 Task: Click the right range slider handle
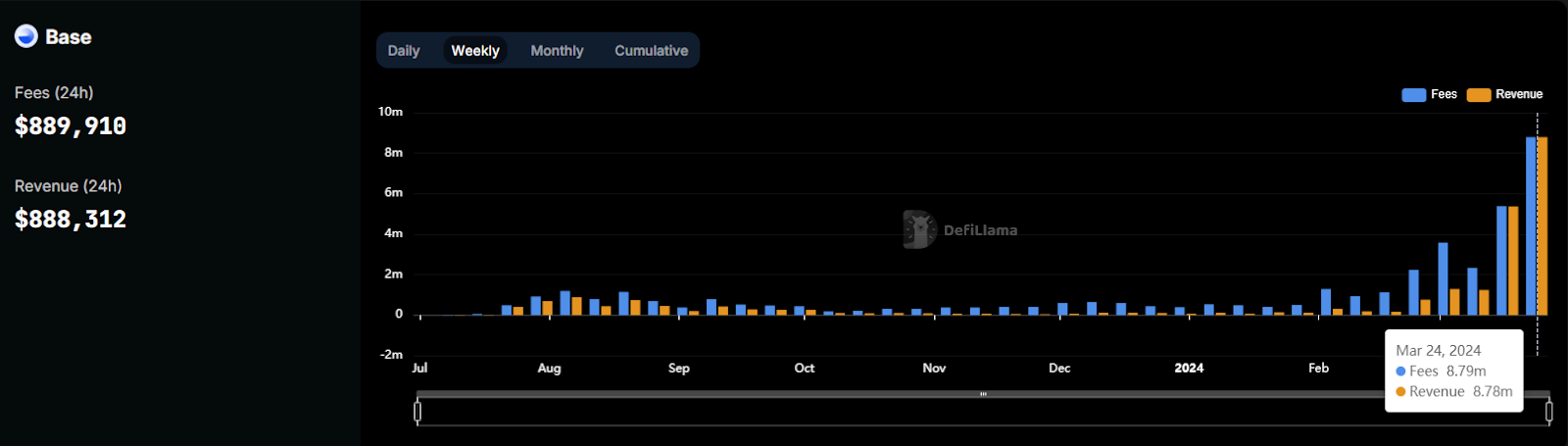1548,412
